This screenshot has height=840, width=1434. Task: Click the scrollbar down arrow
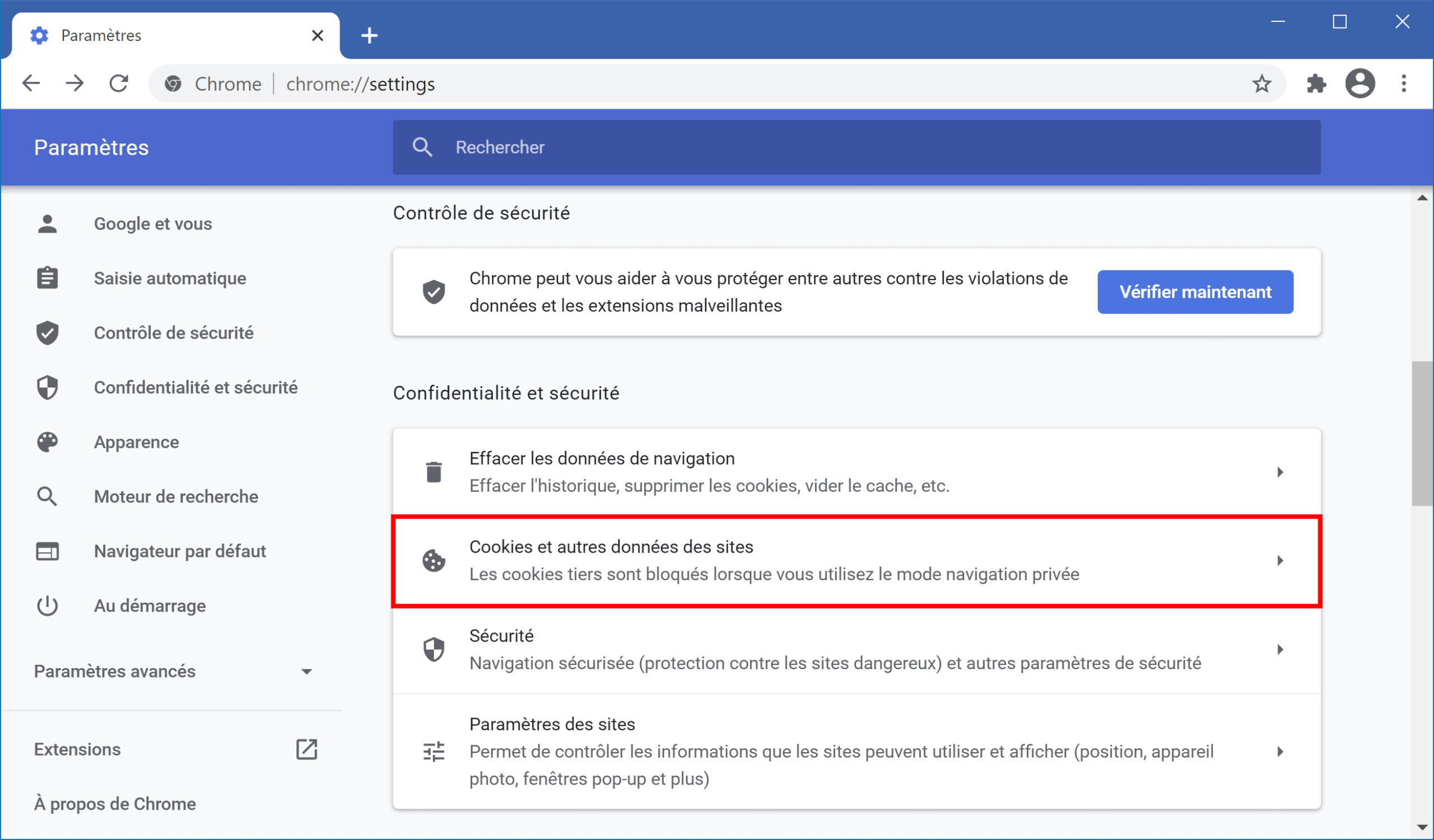pos(1422,828)
